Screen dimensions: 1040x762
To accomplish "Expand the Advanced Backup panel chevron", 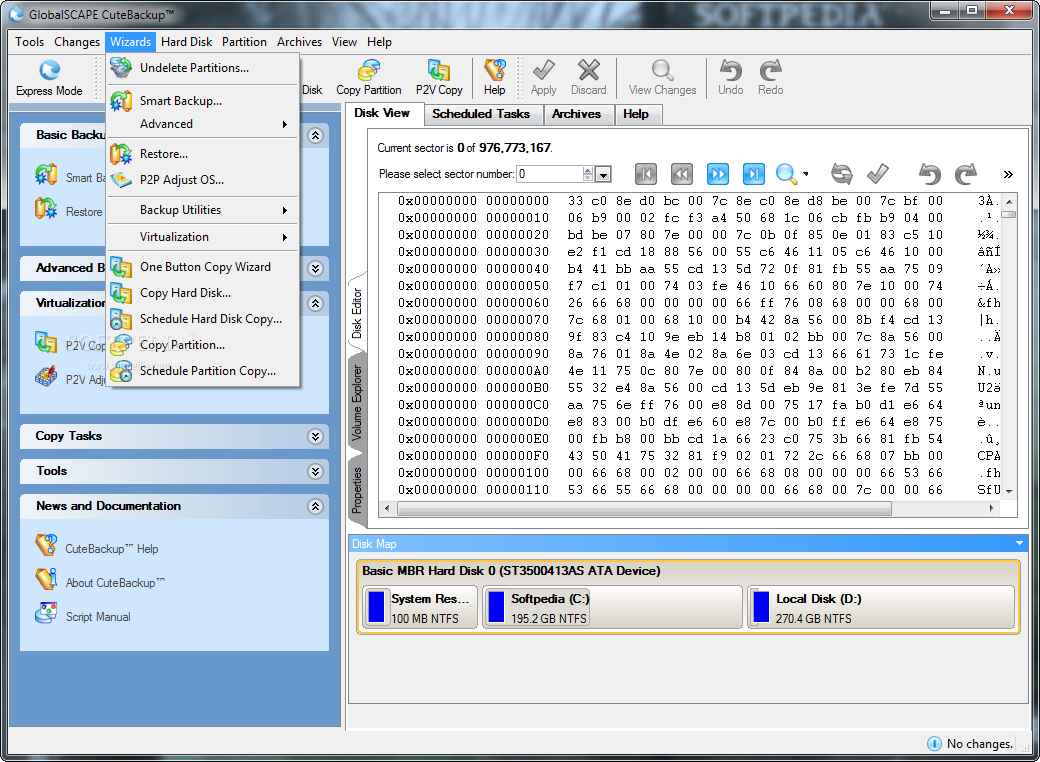I will (316, 269).
